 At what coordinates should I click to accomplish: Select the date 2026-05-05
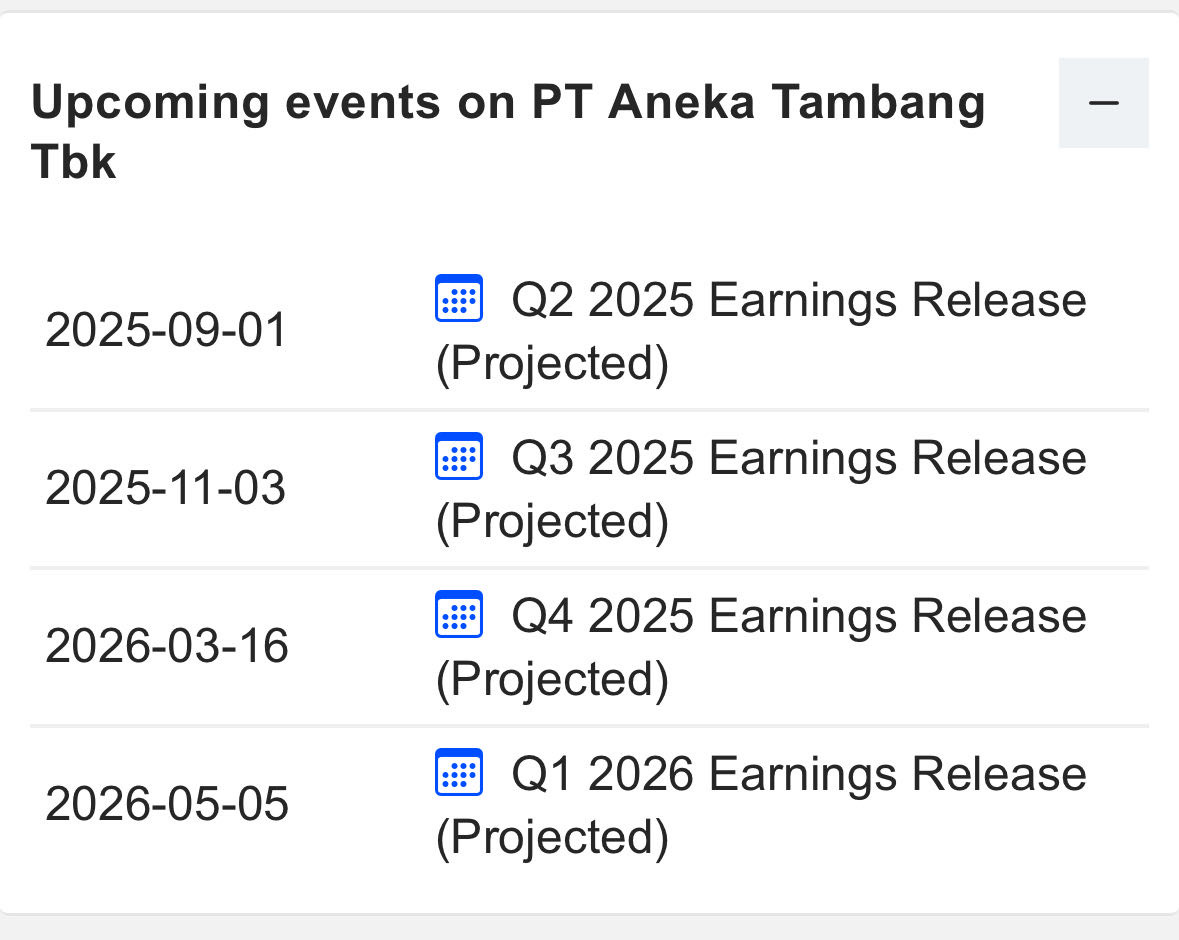(x=167, y=804)
